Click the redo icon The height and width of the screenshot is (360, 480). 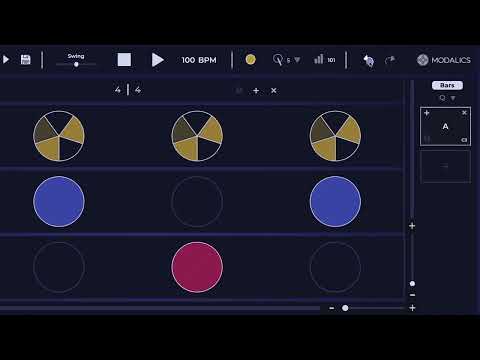(x=390, y=60)
